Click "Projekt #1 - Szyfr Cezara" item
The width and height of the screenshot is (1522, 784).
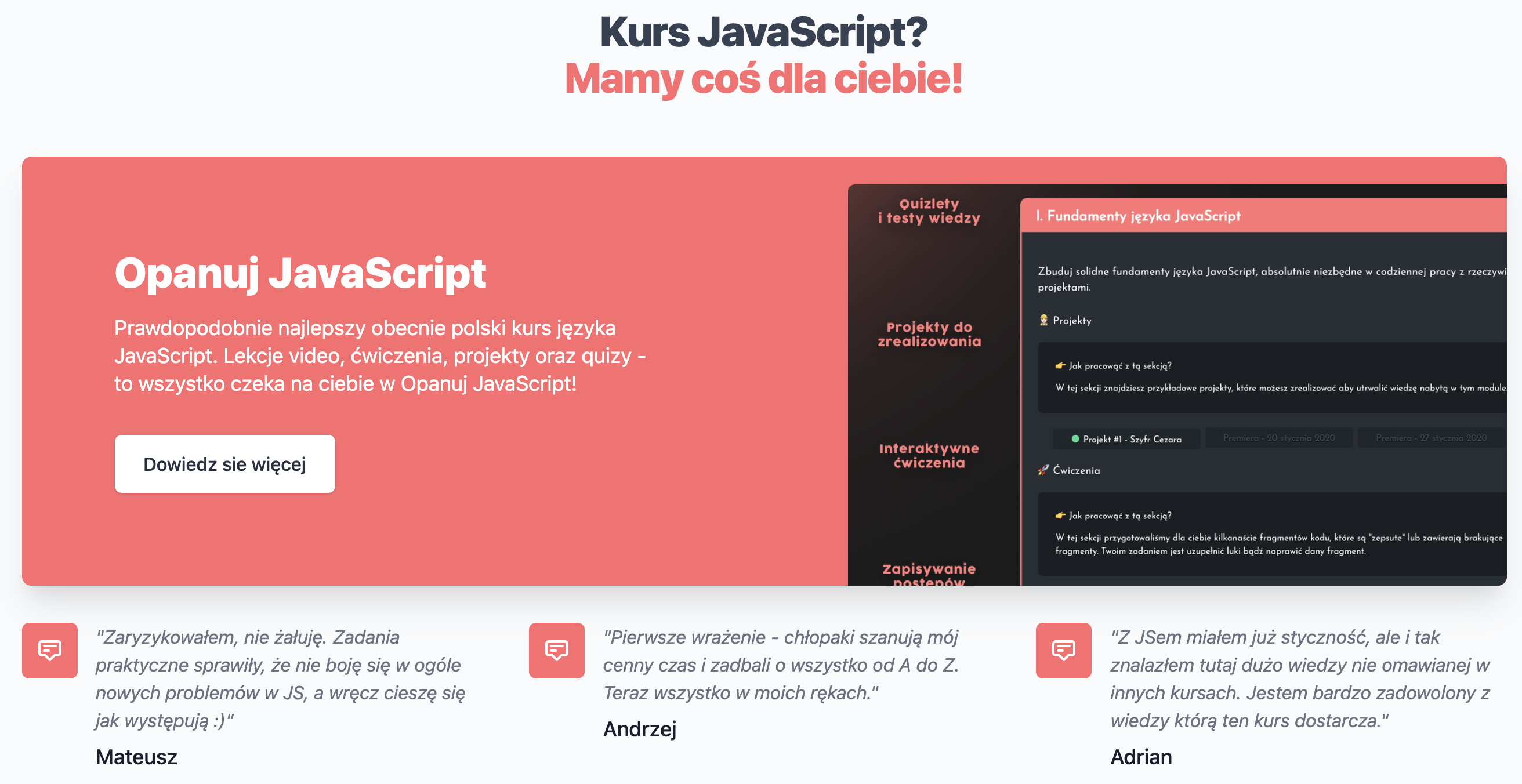click(x=1126, y=439)
